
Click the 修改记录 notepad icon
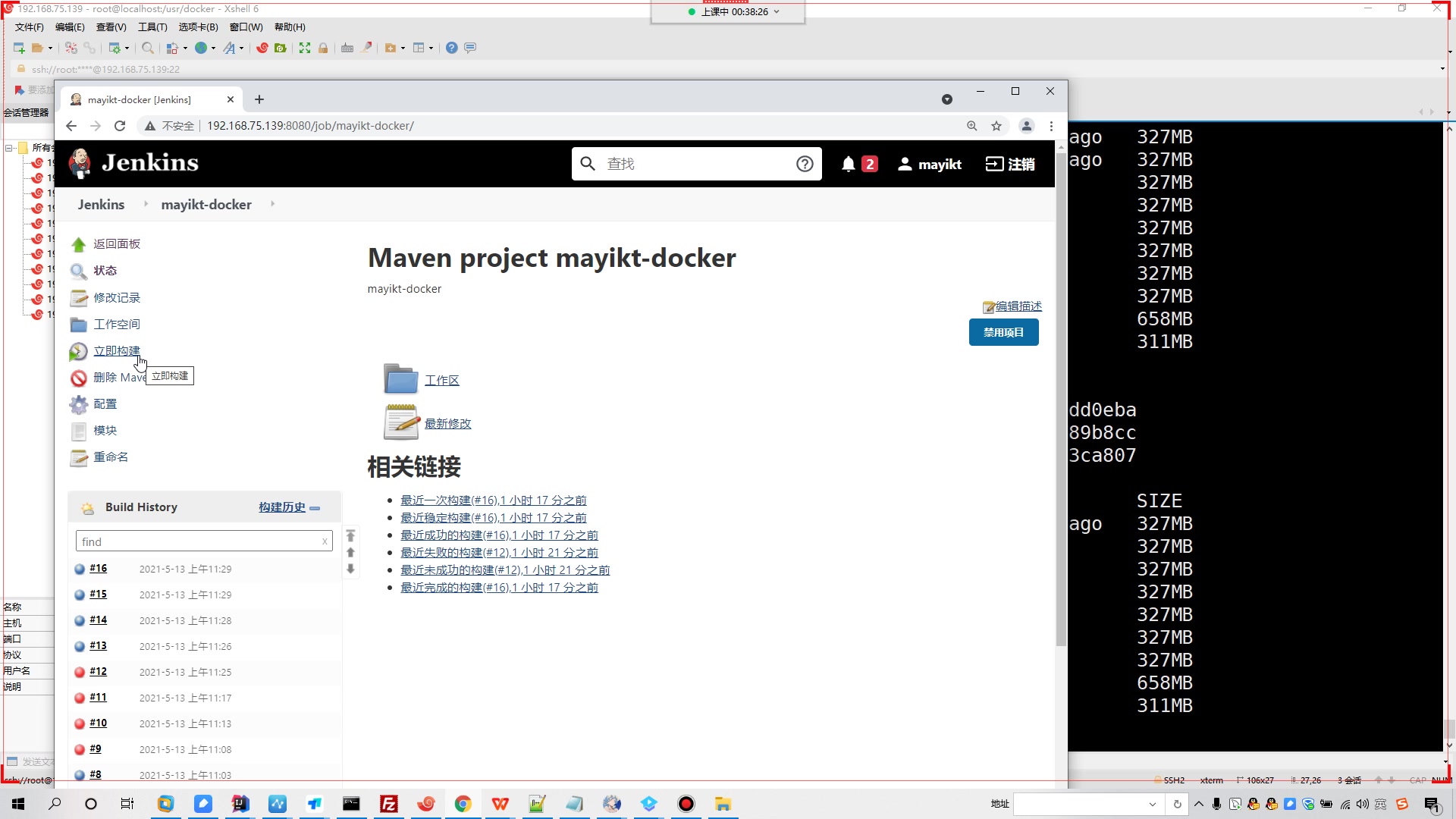[x=78, y=298]
